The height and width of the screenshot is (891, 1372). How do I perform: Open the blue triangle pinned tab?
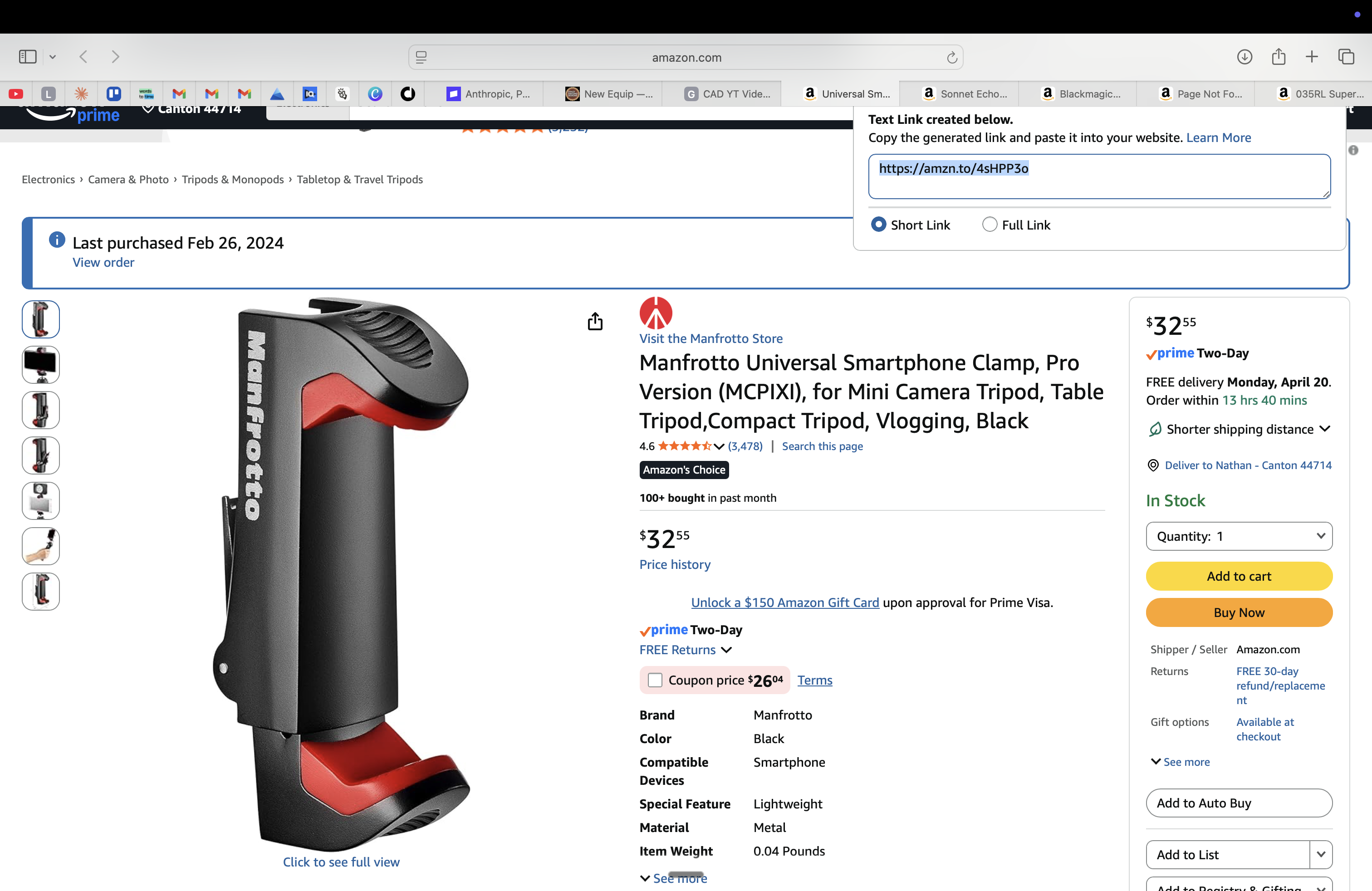277,93
